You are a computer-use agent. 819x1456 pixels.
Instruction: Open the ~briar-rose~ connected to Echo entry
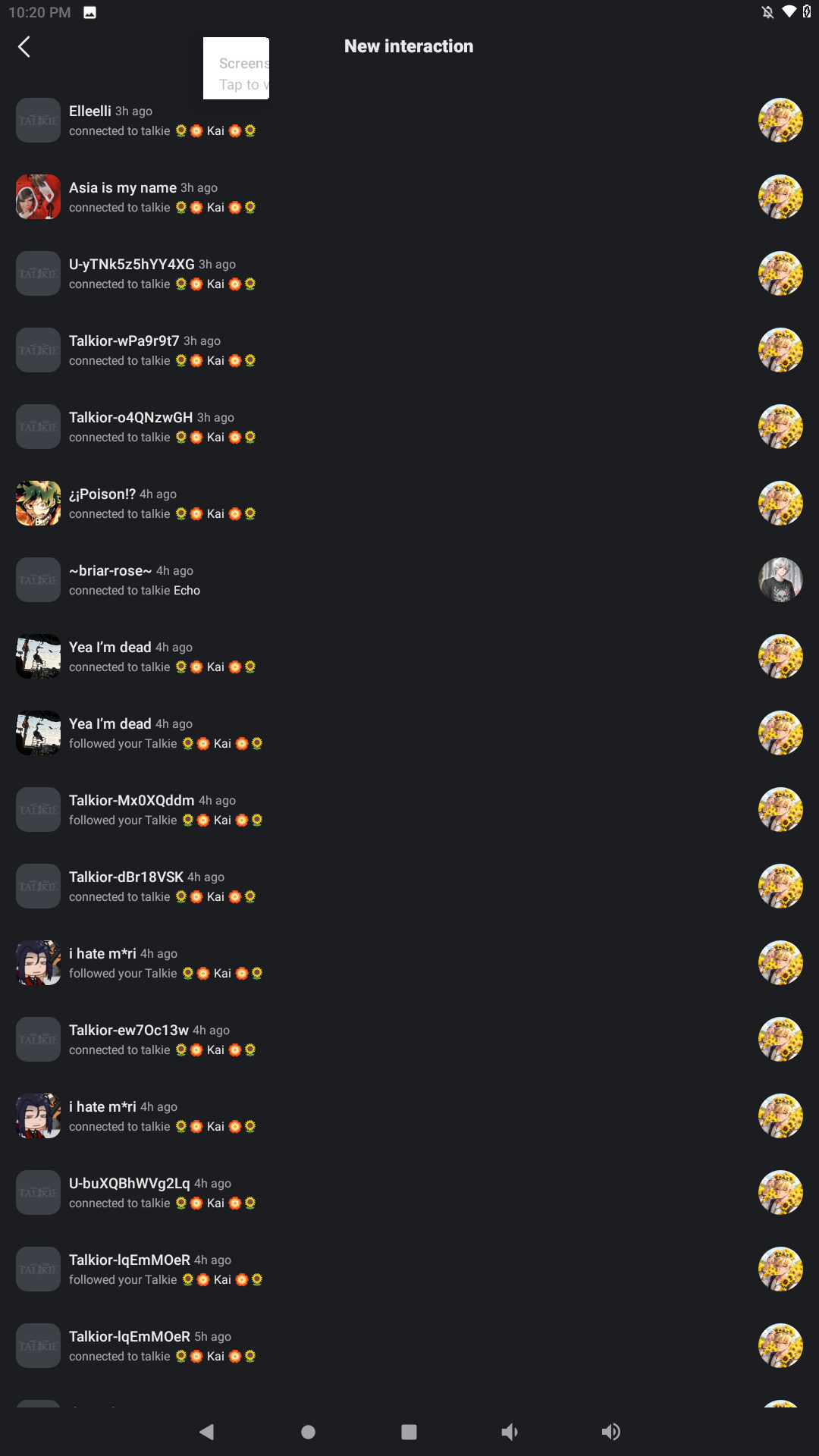tap(409, 580)
